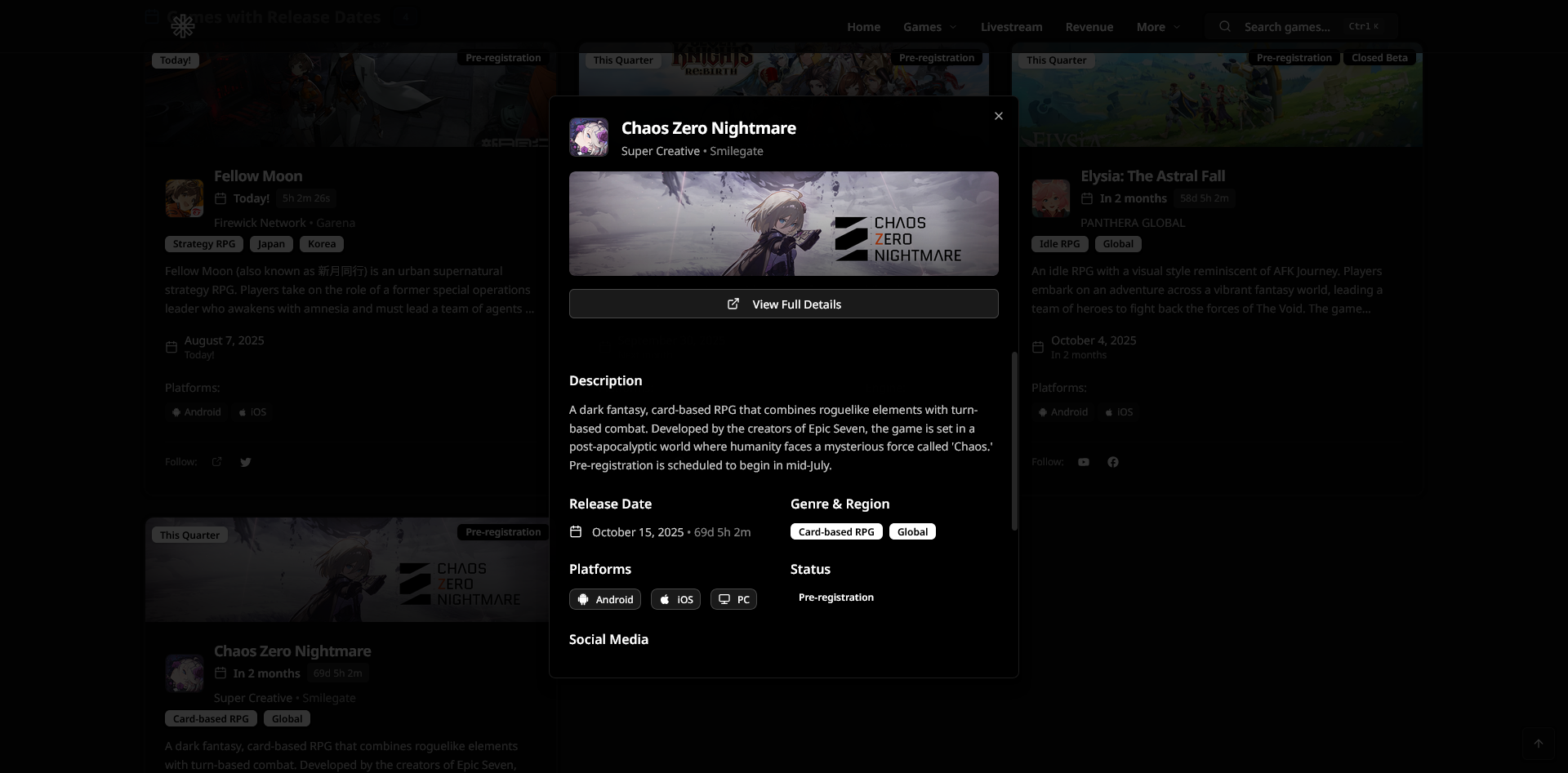Click the dialog vertical scrollbar

click(1014, 441)
